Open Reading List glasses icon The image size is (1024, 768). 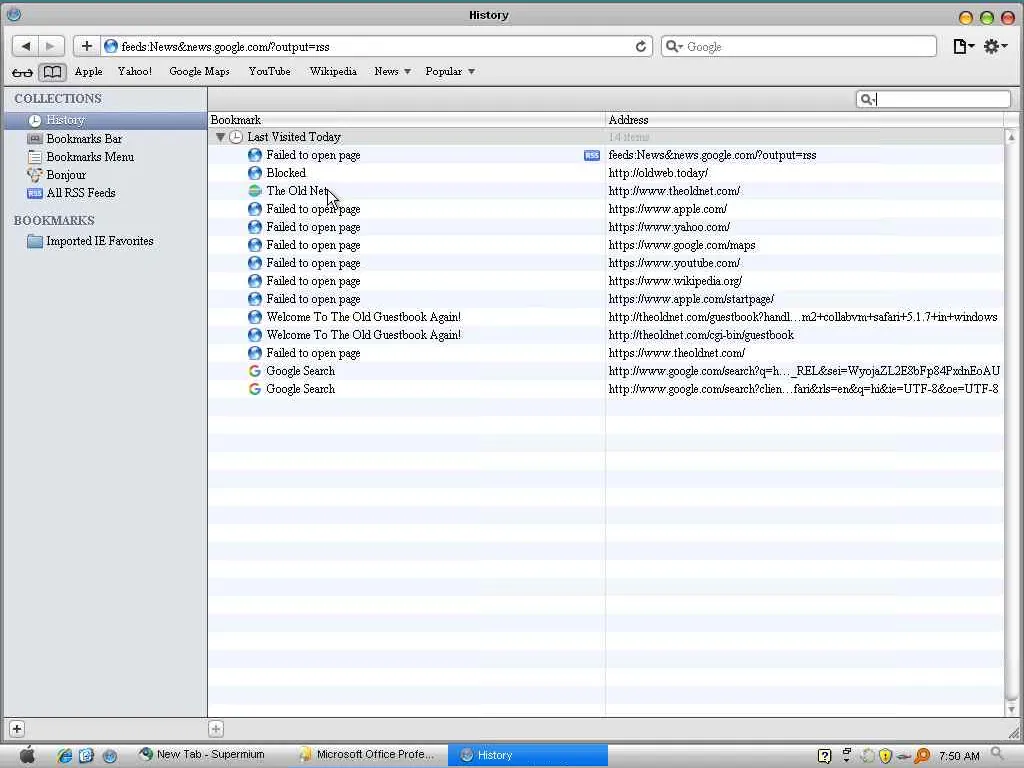(22, 72)
